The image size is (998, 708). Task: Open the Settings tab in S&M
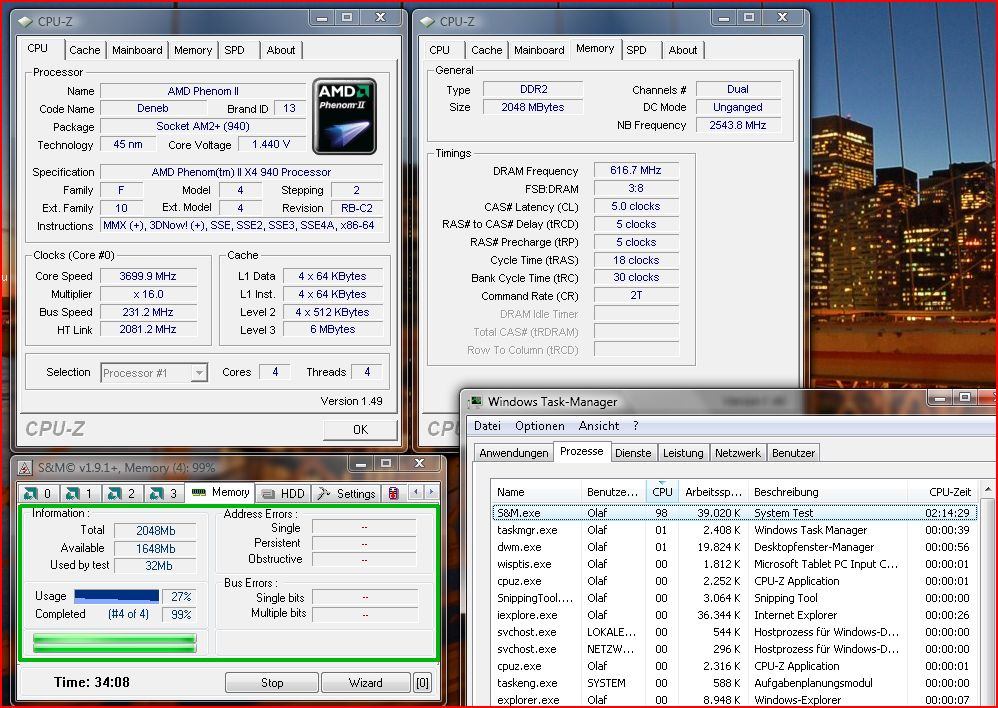(347, 493)
